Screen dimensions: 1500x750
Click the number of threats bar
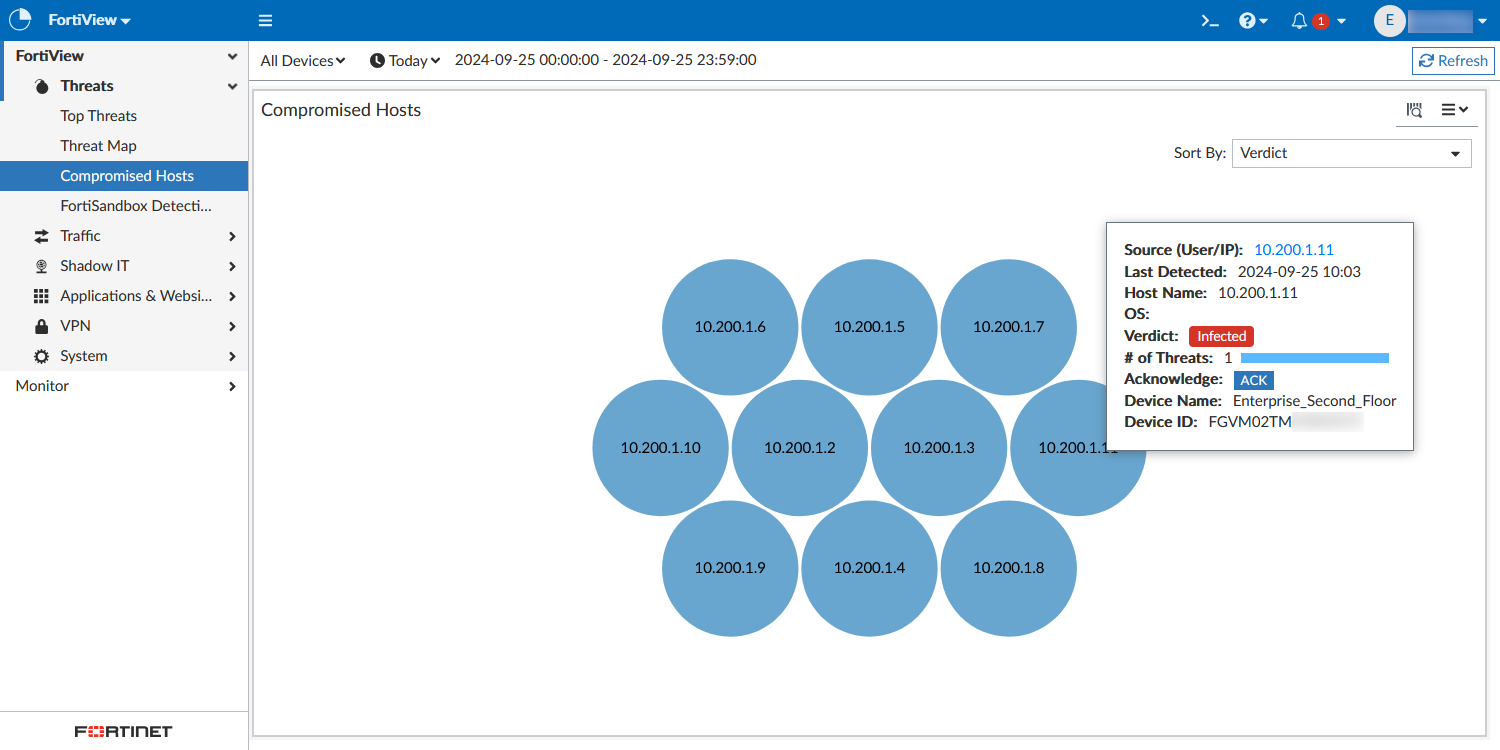tap(1315, 358)
